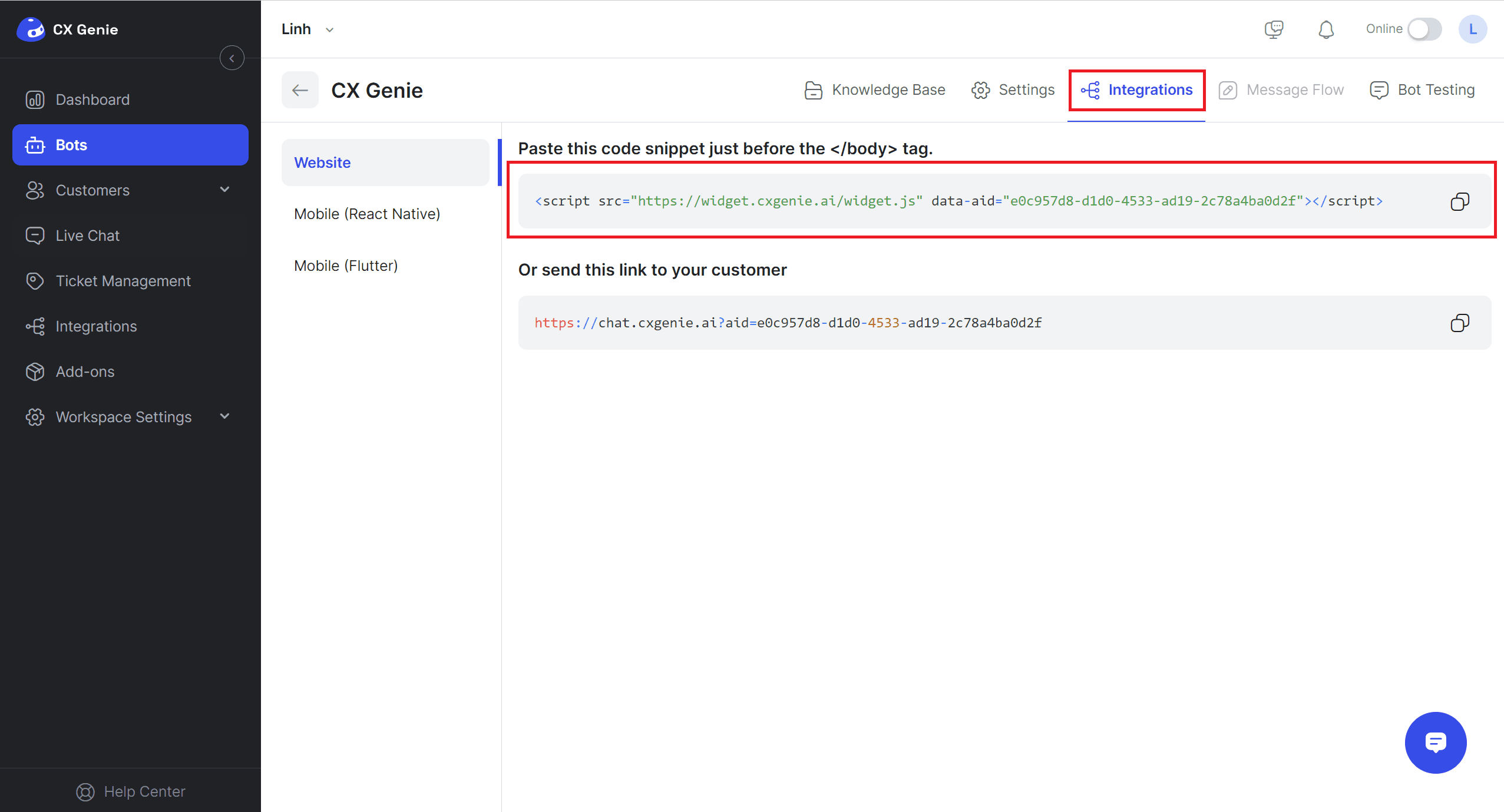
Task: Click the Knowledge Base folder icon
Action: pyautogui.click(x=814, y=90)
